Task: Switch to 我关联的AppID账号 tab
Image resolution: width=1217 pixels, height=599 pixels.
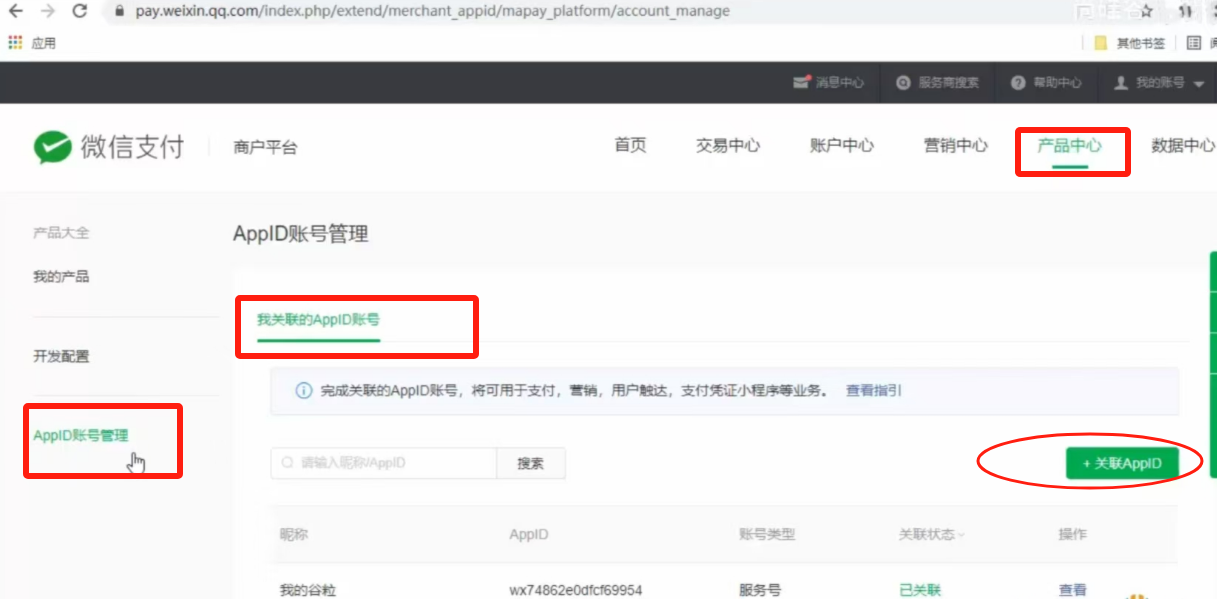Action: click(x=318, y=320)
